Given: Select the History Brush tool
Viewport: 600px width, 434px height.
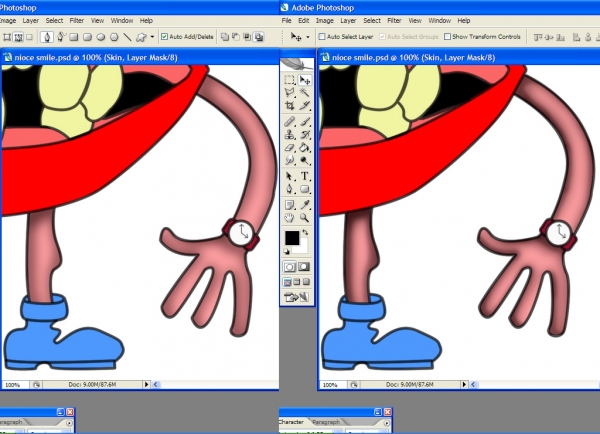Looking at the screenshot, I should (305, 134).
